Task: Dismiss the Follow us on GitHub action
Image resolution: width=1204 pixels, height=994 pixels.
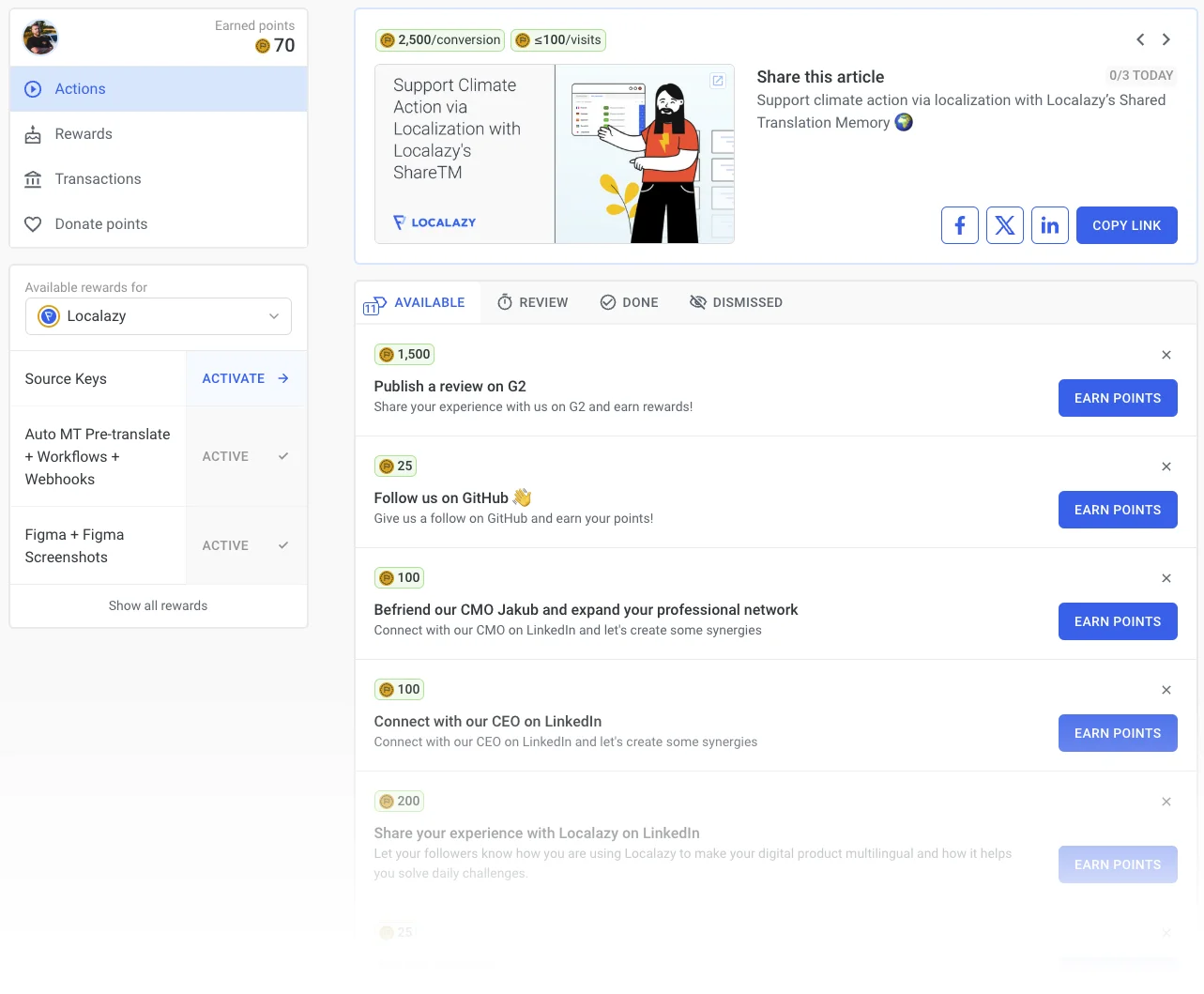Action: (x=1166, y=466)
